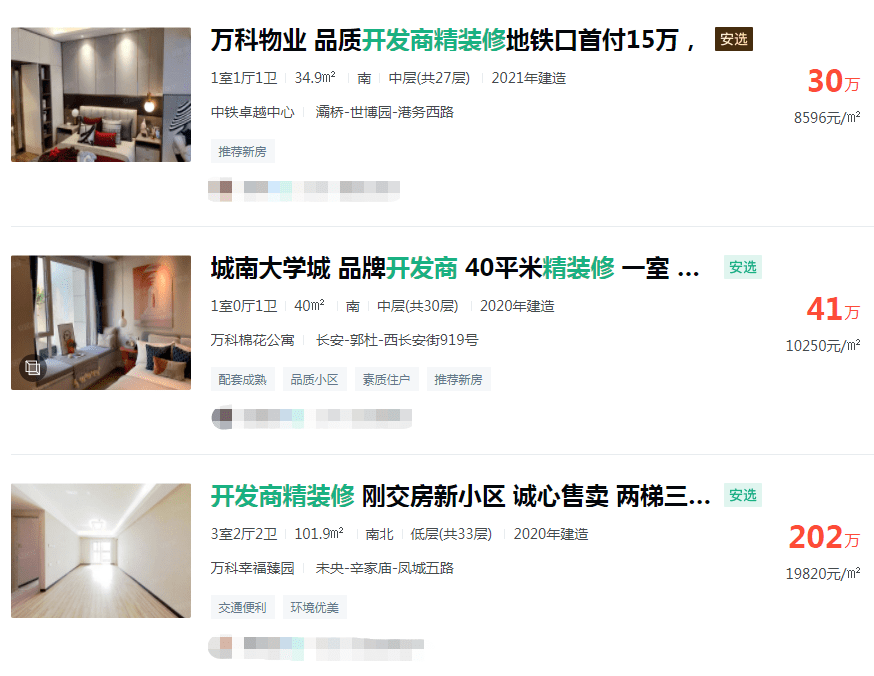The width and height of the screenshot is (874, 676).
Task: Click the green 安选 badge on third listing
Action: point(742,495)
